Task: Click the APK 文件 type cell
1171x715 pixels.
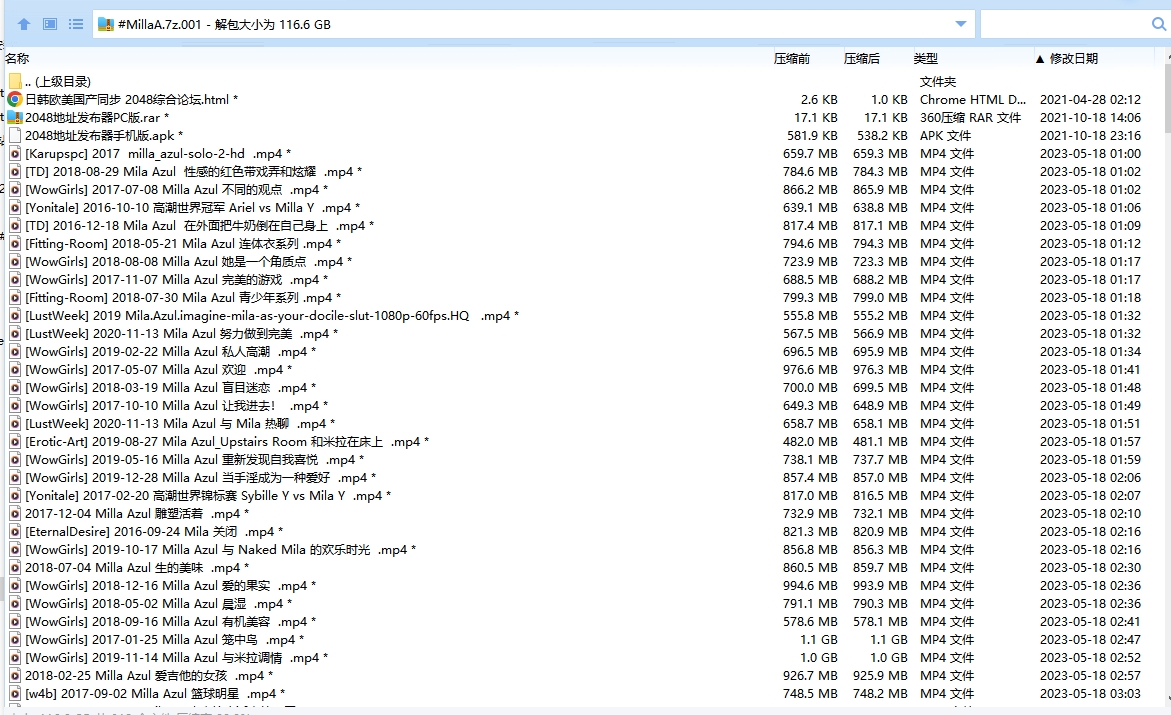Action: tap(945, 135)
